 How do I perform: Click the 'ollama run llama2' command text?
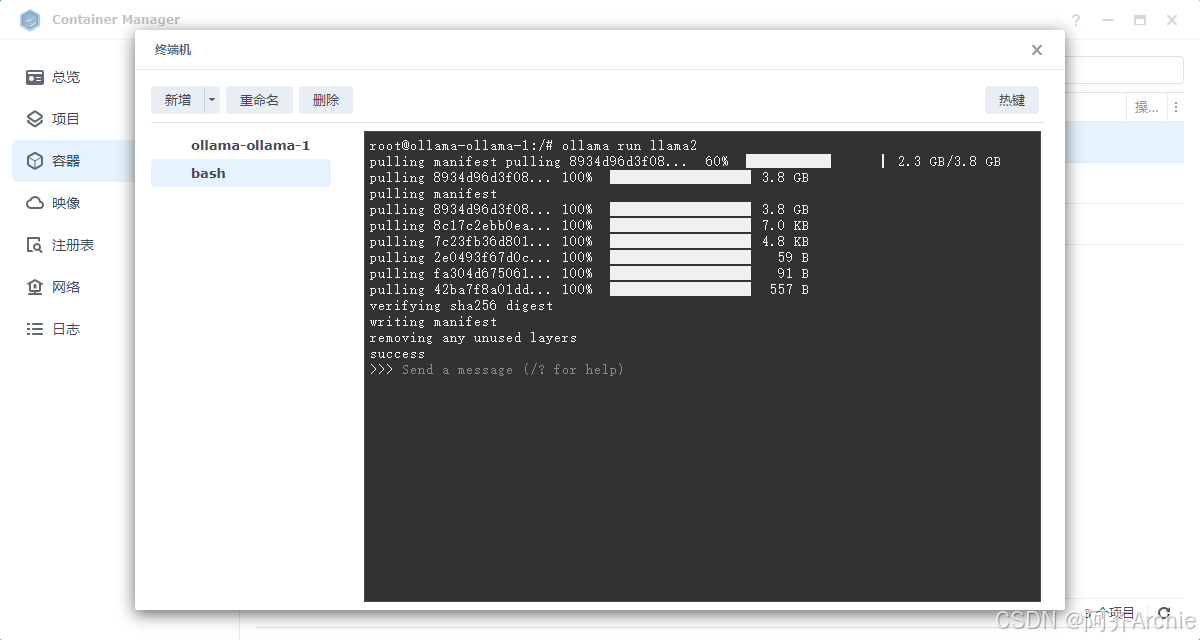629,146
